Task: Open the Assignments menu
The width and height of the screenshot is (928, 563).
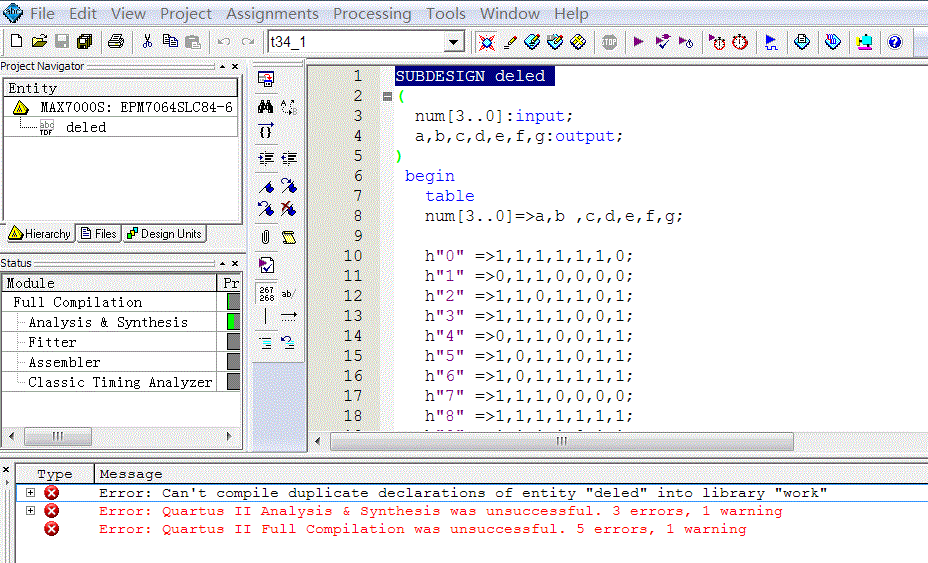Action: (272, 14)
